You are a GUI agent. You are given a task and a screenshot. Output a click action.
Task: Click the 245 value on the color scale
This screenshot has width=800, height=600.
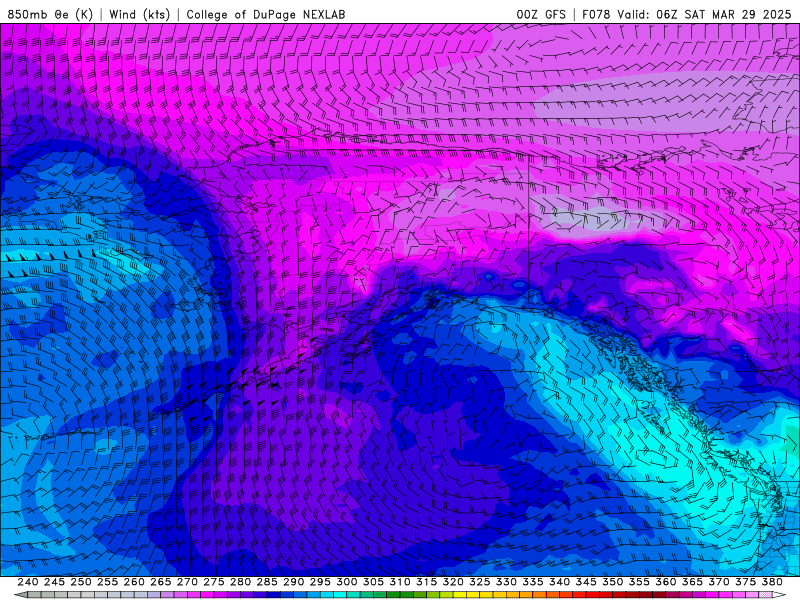coord(54,582)
